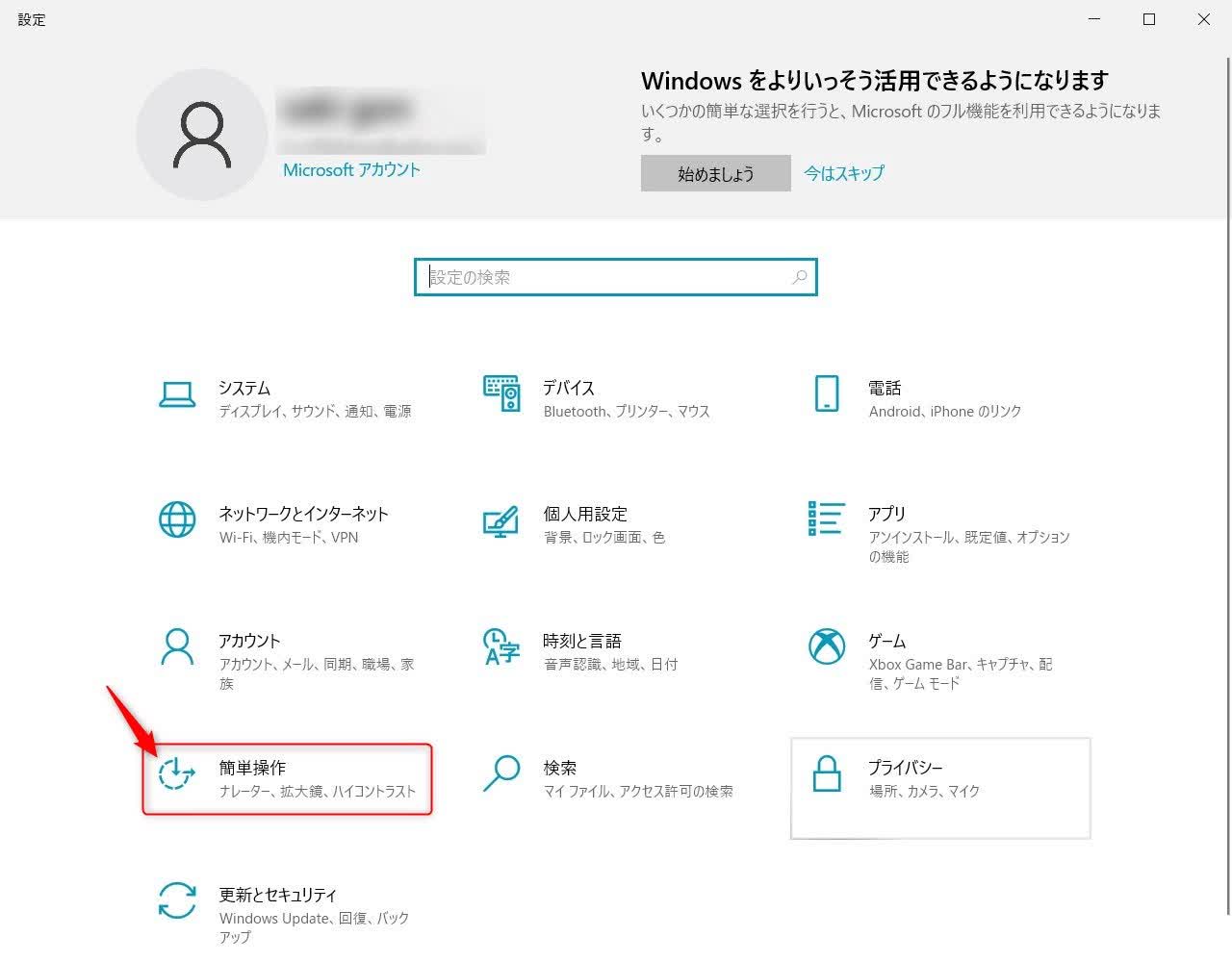Click the 更新とセキュリティ category title
1232x962 pixels.
(278, 895)
